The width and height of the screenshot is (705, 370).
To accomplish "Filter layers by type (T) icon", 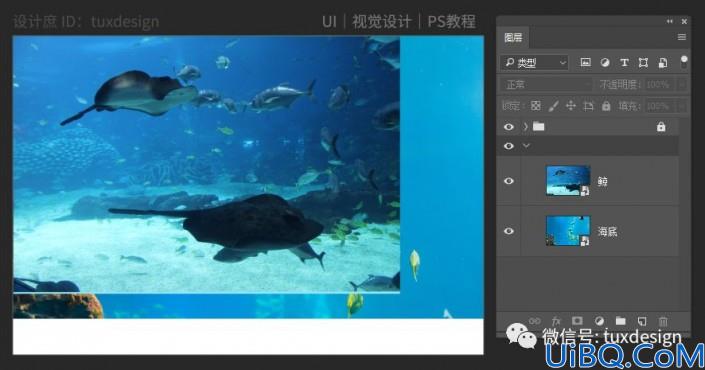I will [x=624, y=62].
